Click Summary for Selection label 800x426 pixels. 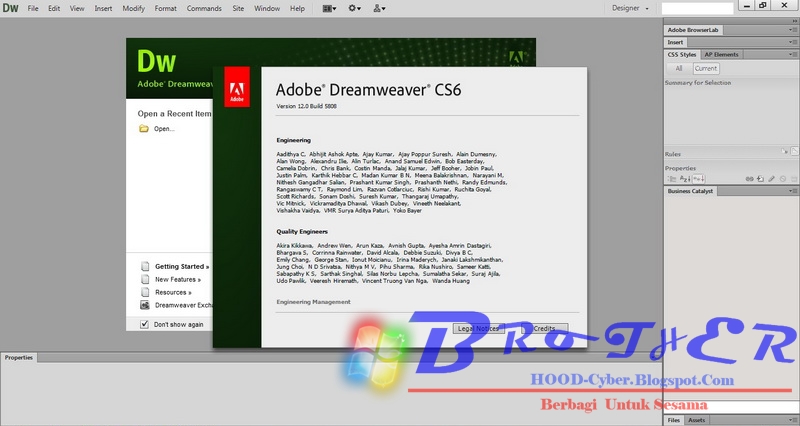point(698,83)
